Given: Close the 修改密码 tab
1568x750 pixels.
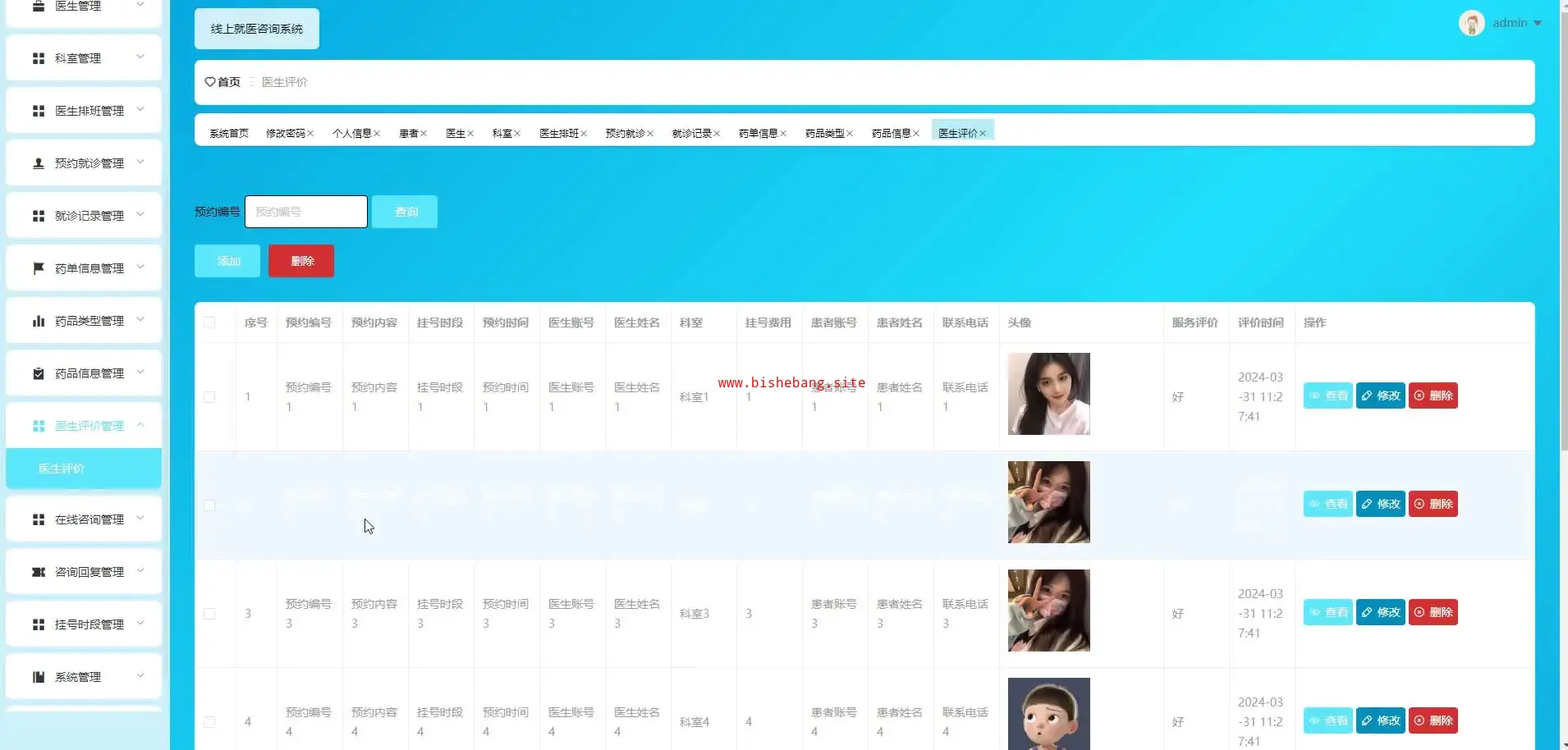Looking at the screenshot, I should tap(310, 134).
